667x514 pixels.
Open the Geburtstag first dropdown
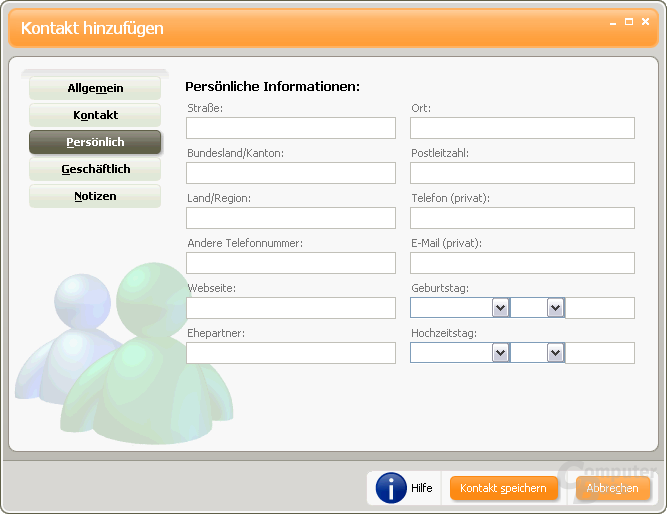(501, 308)
